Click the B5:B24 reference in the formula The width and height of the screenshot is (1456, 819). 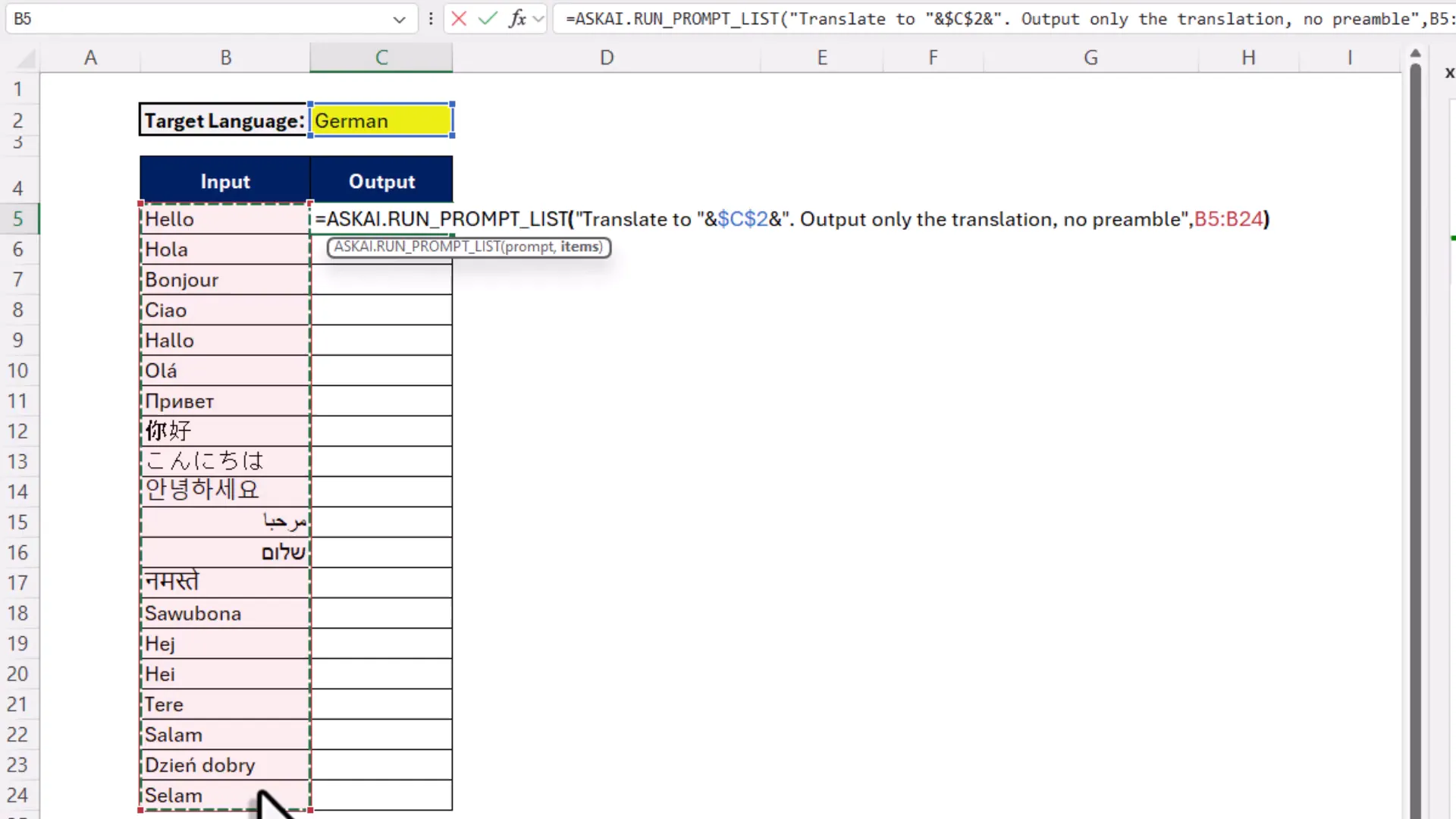(x=1230, y=219)
